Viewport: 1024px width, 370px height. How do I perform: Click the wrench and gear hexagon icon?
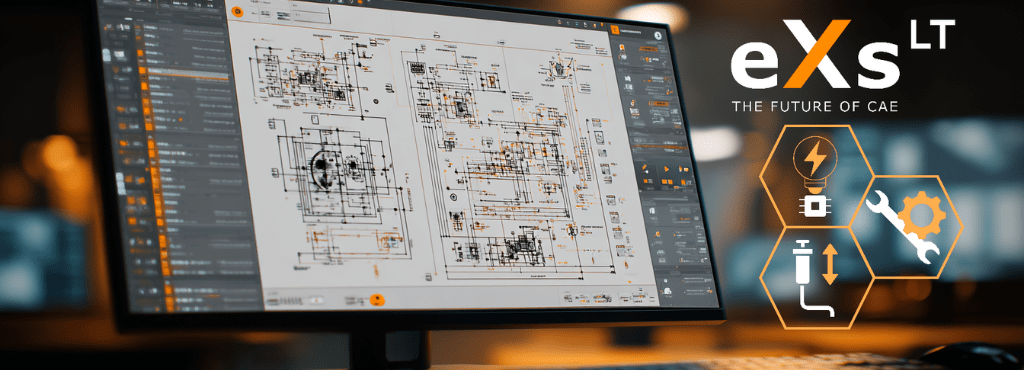(x=906, y=226)
